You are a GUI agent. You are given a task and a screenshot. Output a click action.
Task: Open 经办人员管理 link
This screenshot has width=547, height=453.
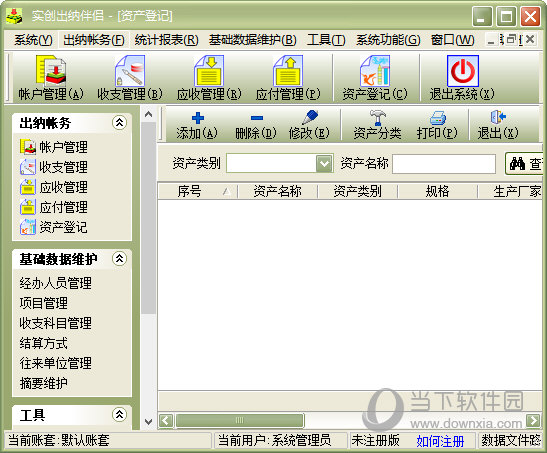click(56, 283)
